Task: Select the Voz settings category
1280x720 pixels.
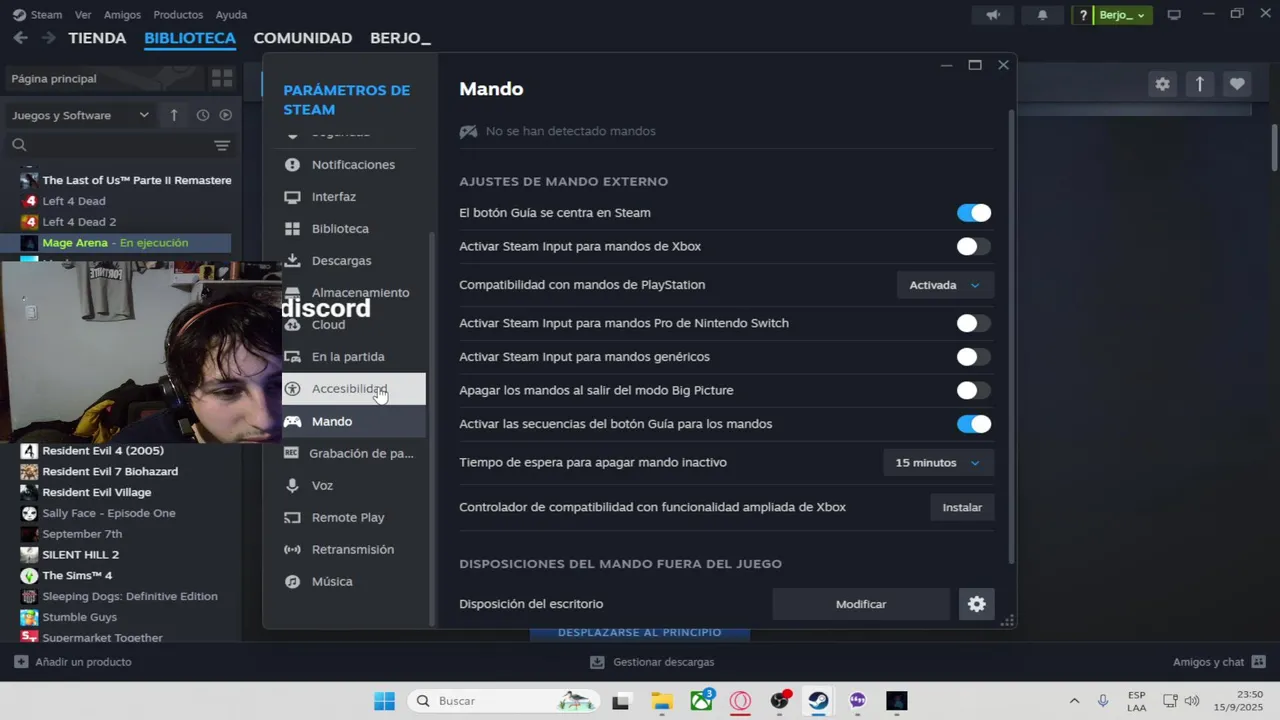Action: tap(353, 485)
